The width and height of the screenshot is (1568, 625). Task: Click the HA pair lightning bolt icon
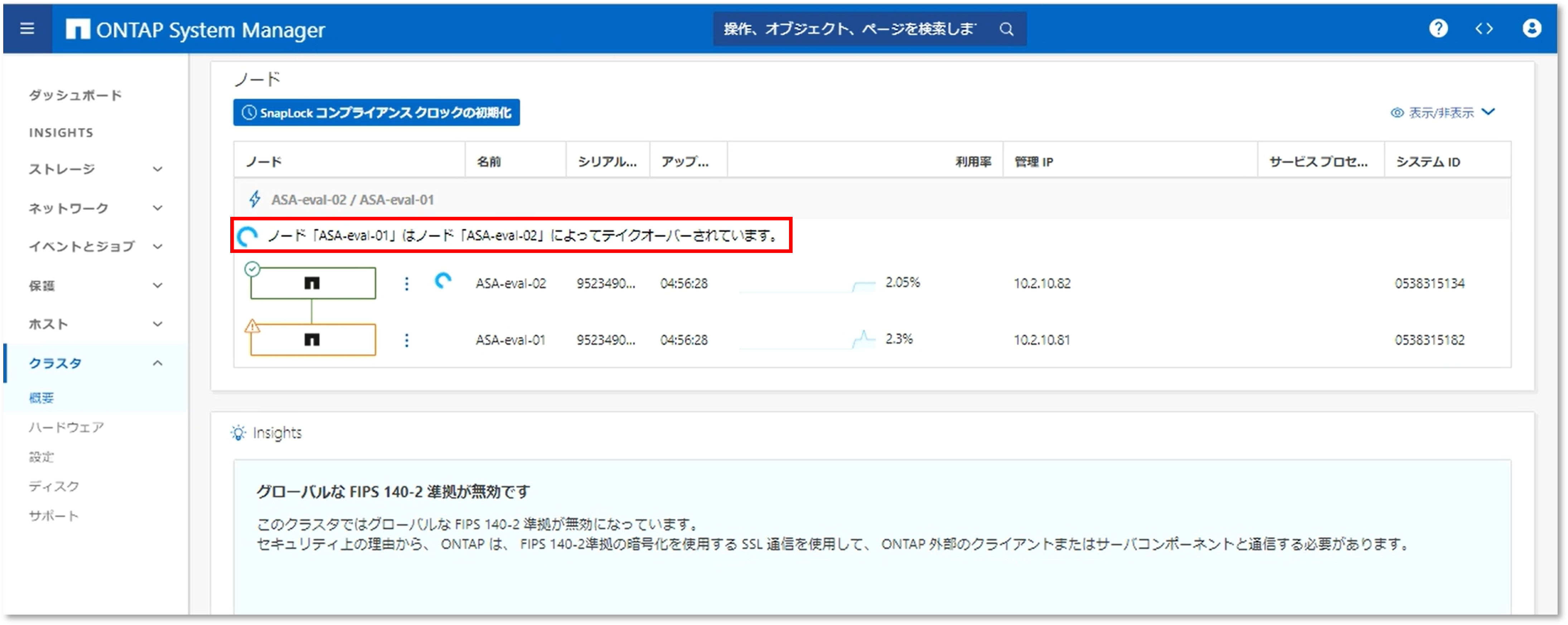[255, 199]
